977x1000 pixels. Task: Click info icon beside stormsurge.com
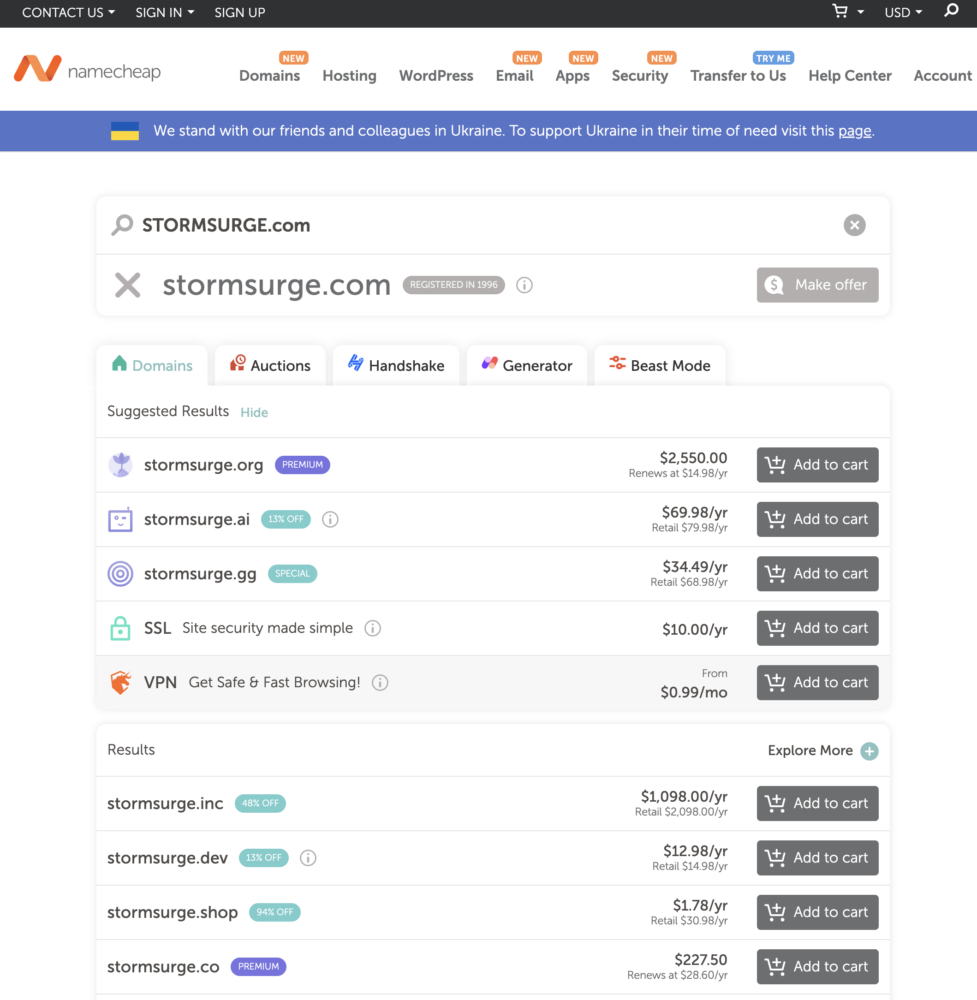524,285
